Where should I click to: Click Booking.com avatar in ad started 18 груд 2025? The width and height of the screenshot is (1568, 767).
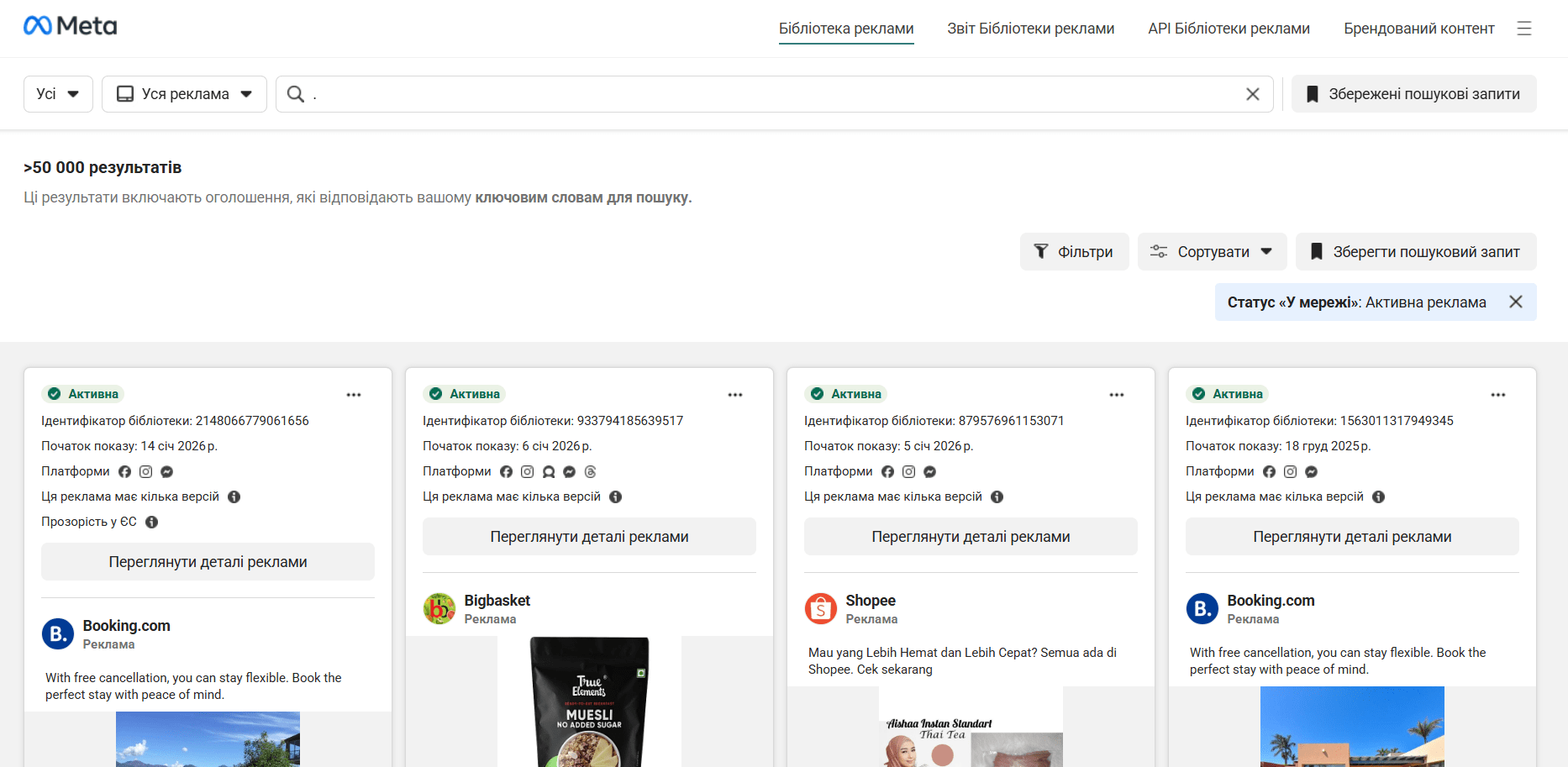click(1202, 609)
